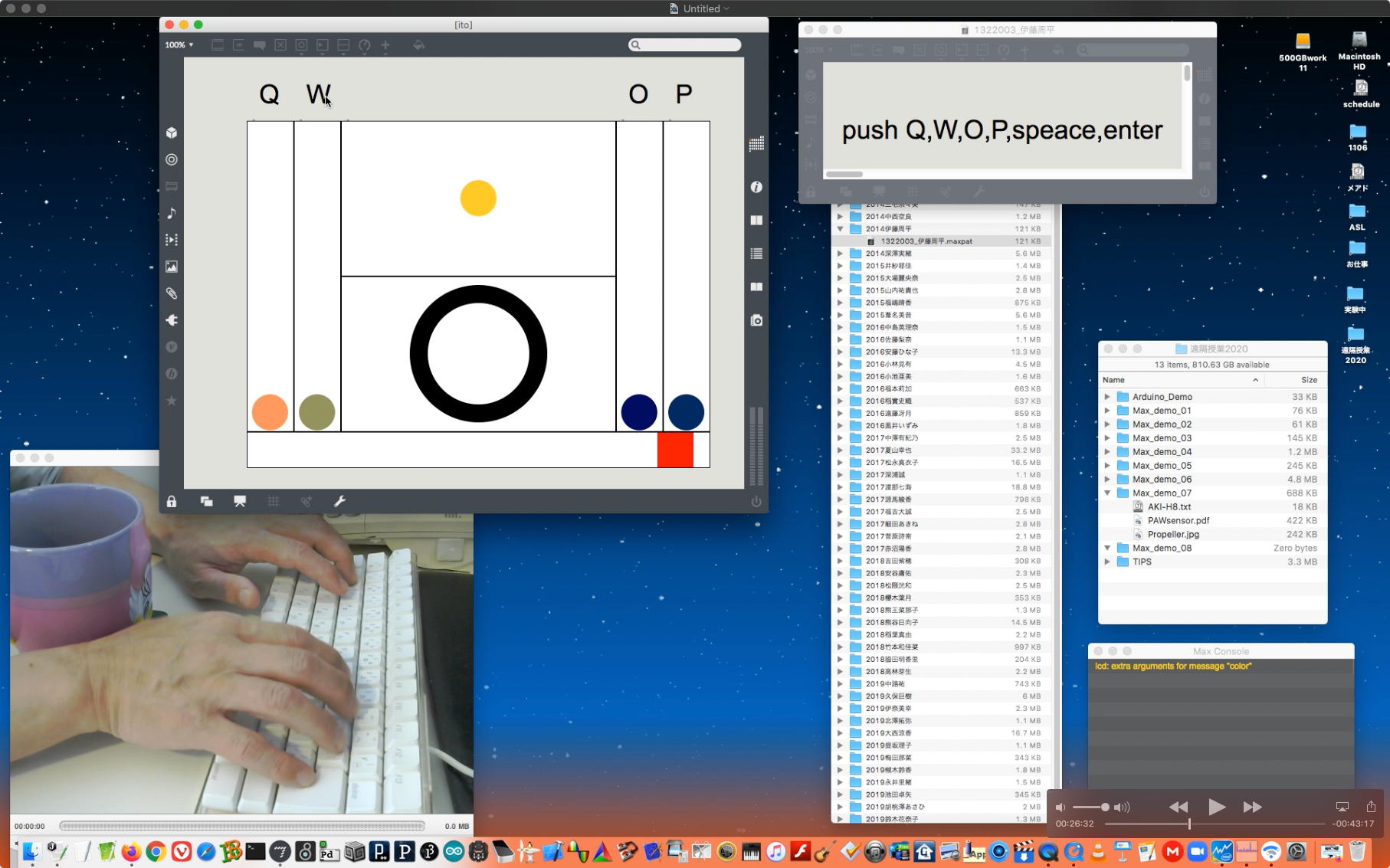Viewport: 1390px width, 868px height.
Task: Open the Collections star in Max sidebar
Action: pyautogui.click(x=172, y=401)
